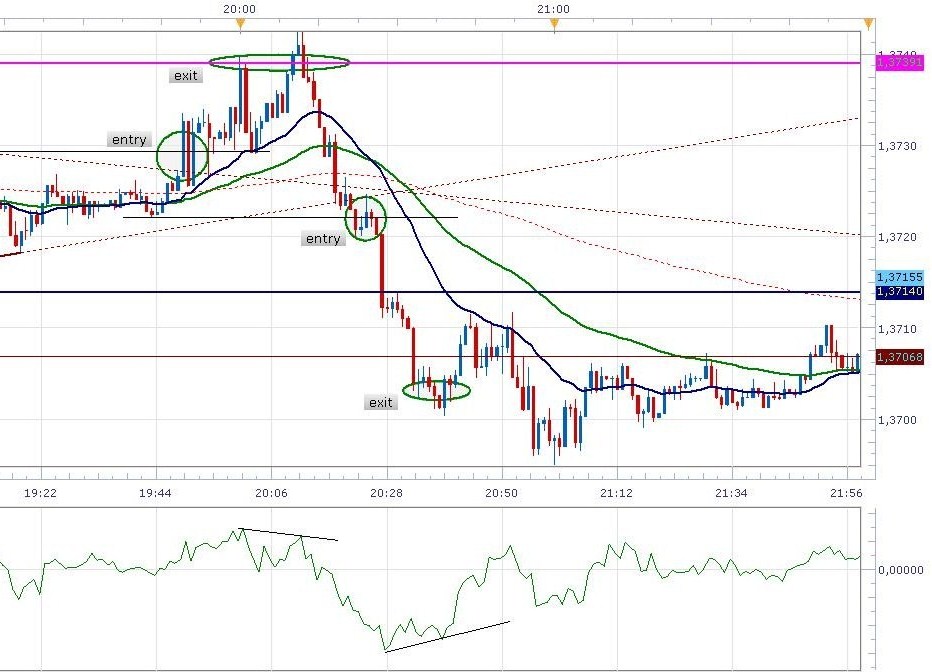The image size is (932, 672).
Task: Select the dark red 1,37068 price tag
Action: (900, 357)
